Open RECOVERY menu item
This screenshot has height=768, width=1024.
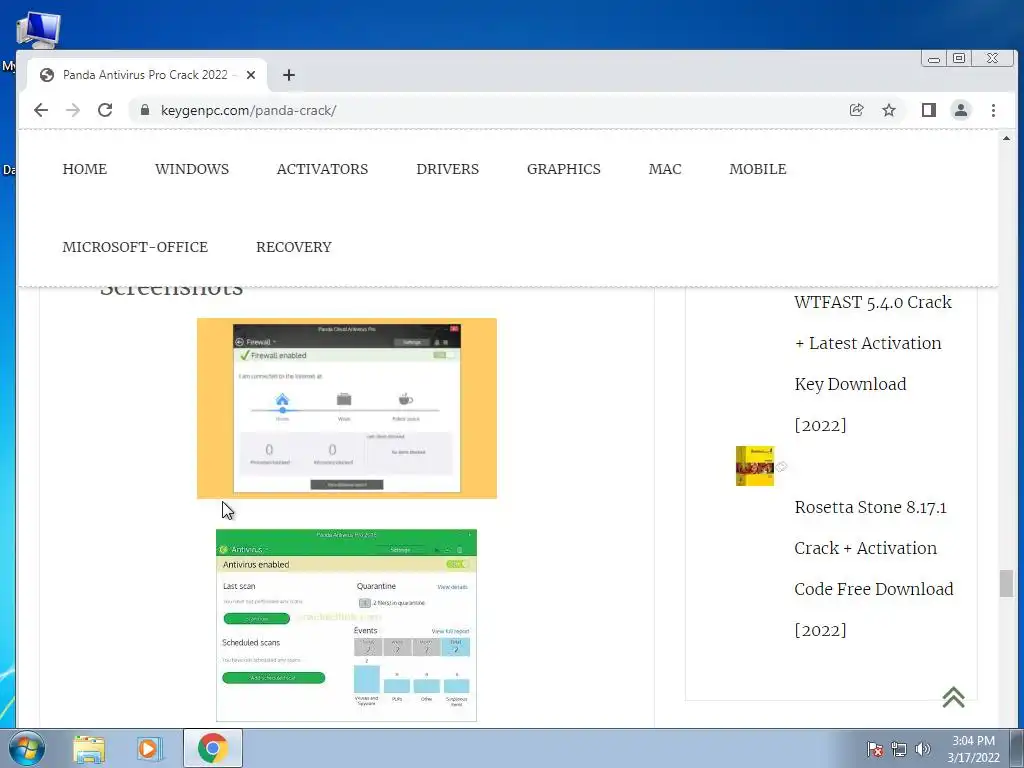[294, 248]
